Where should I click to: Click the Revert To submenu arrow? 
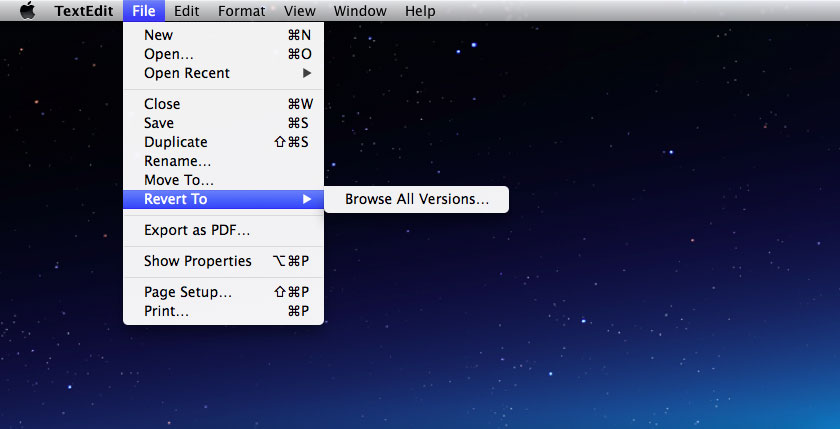pos(307,199)
